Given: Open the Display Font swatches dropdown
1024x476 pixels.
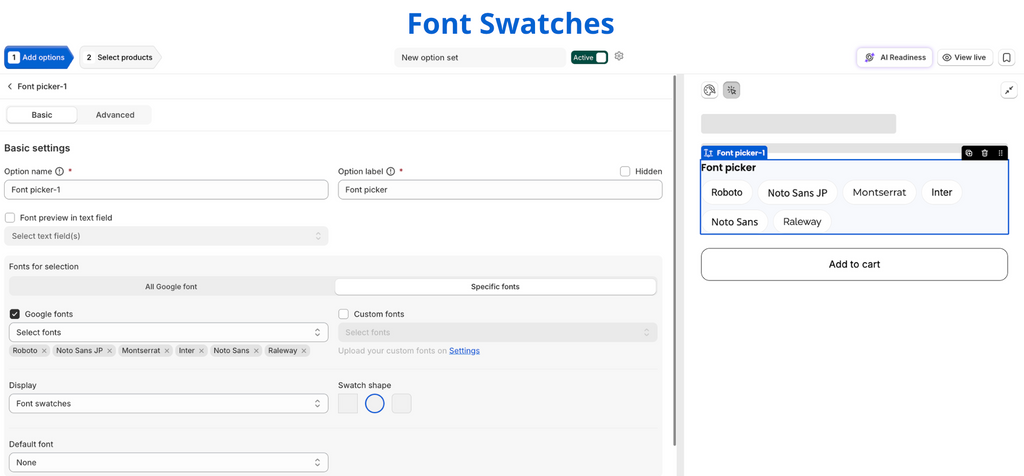Looking at the screenshot, I should point(168,404).
